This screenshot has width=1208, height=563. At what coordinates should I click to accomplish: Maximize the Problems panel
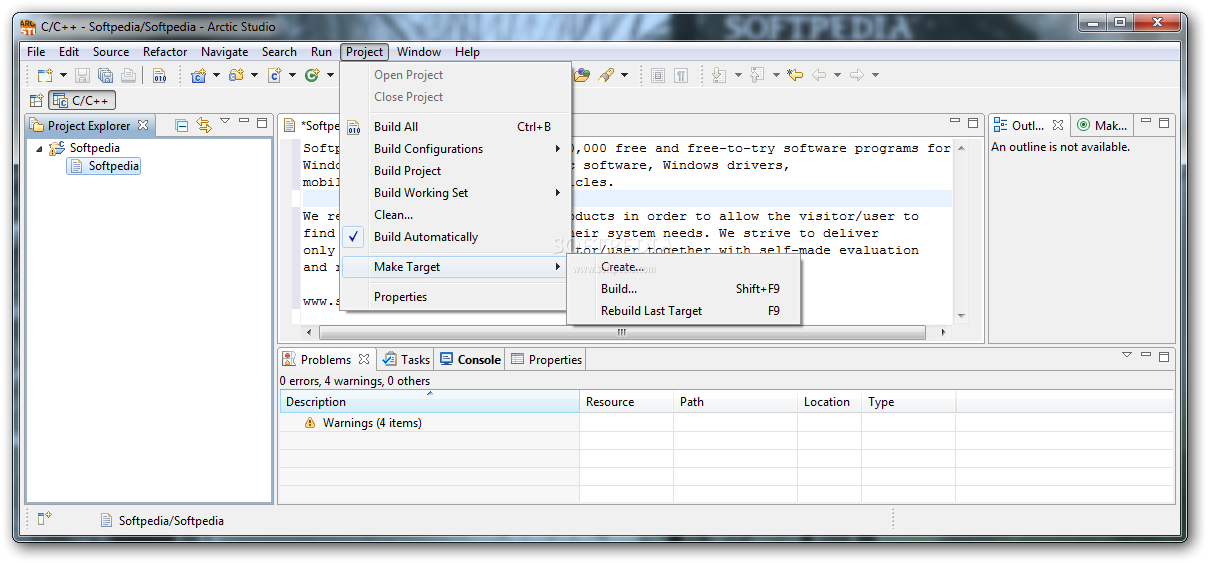[x=1164, y=355]
